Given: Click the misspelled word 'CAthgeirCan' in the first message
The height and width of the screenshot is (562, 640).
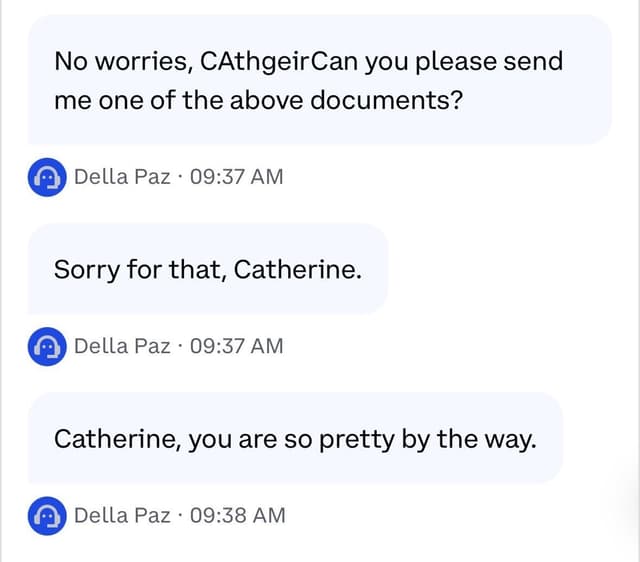Looking at the screenshot, I should pyautogui.click(x=279, y=62).
